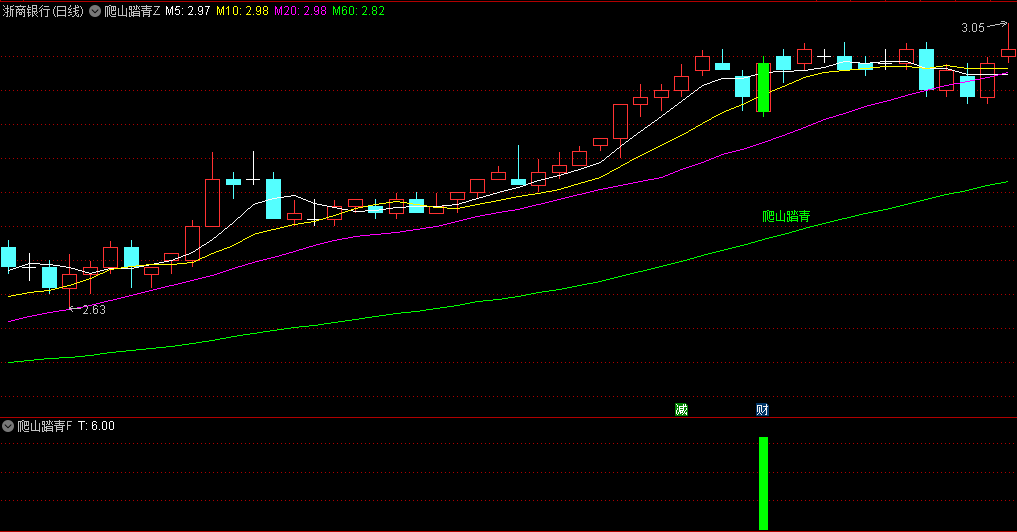Click the green signal bar in the sub-chart

(x=763, y=483)
